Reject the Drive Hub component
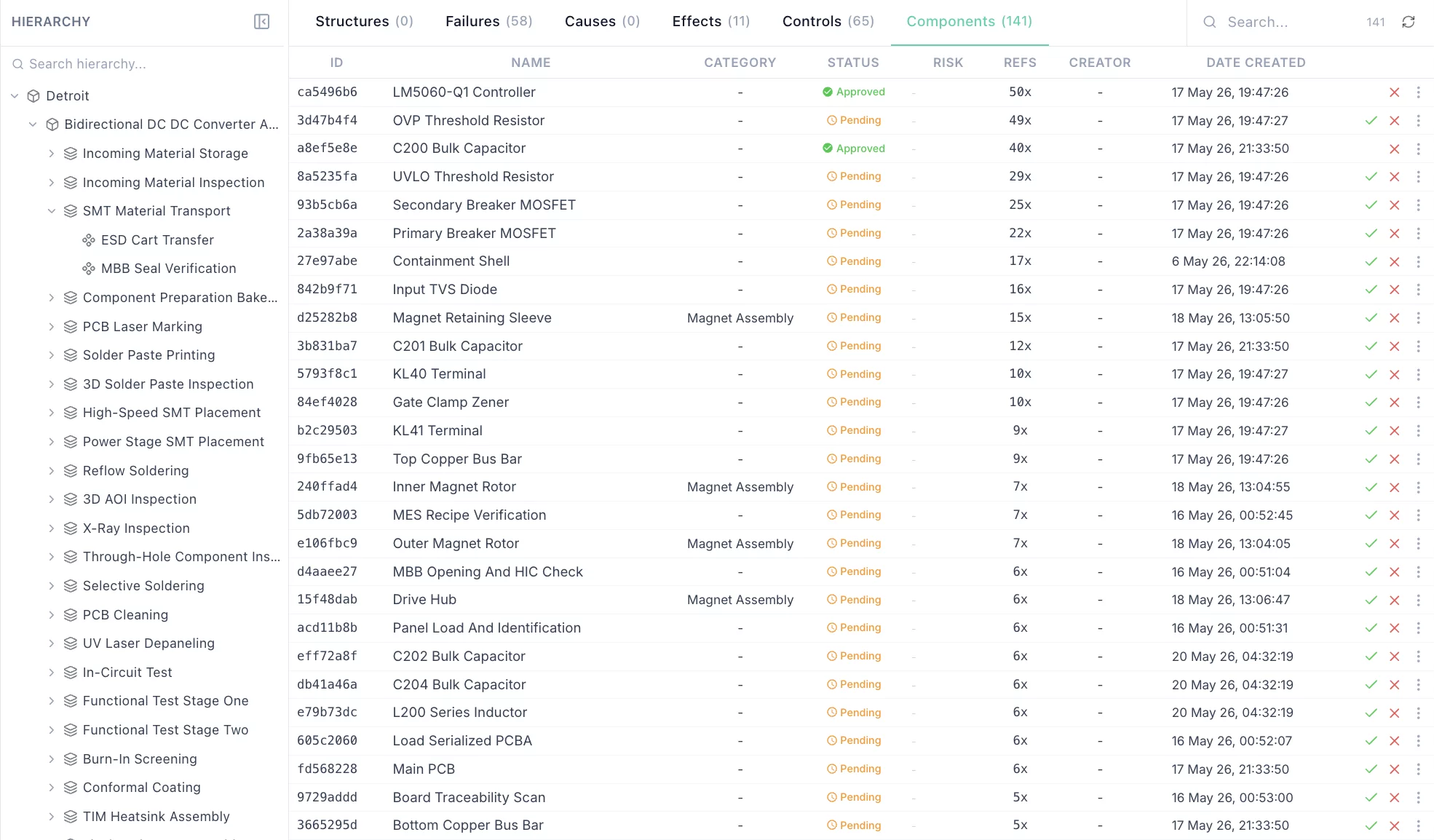Image resolution: width=1434 pixels, height=840 pixels. [1395, 600]
